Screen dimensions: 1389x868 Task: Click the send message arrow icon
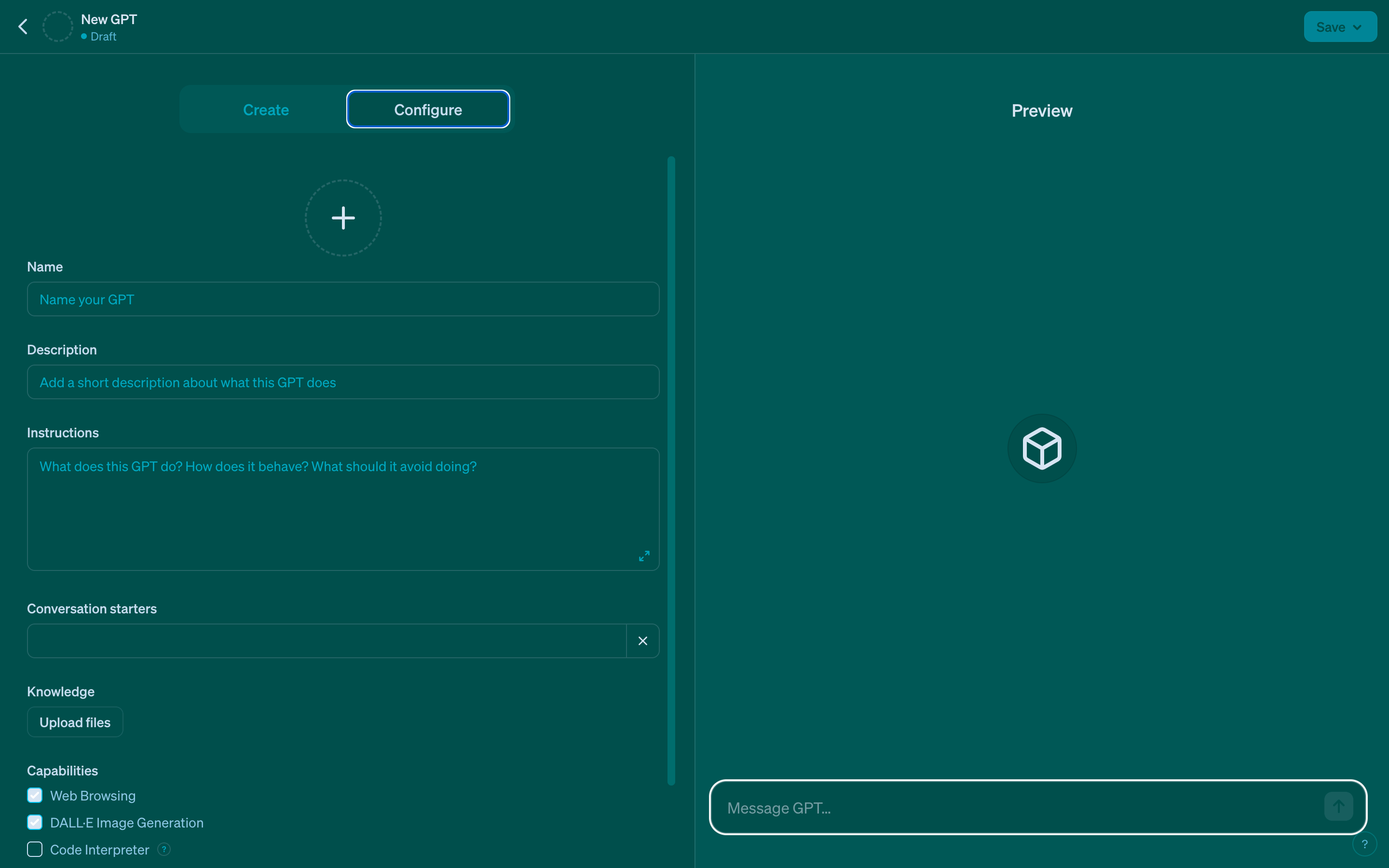1338,807
